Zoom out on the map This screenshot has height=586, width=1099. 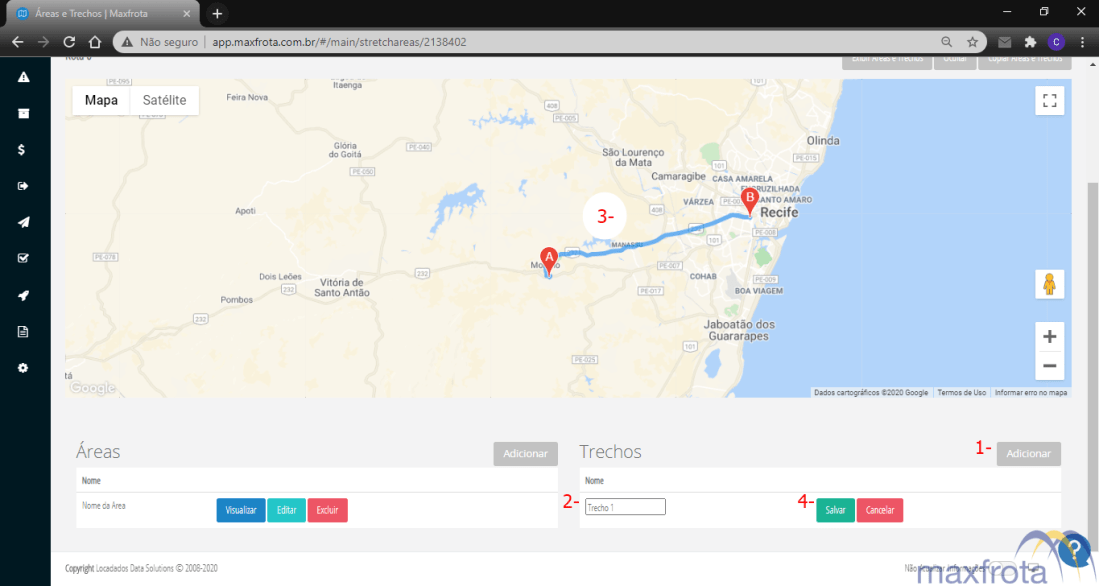1049,366
